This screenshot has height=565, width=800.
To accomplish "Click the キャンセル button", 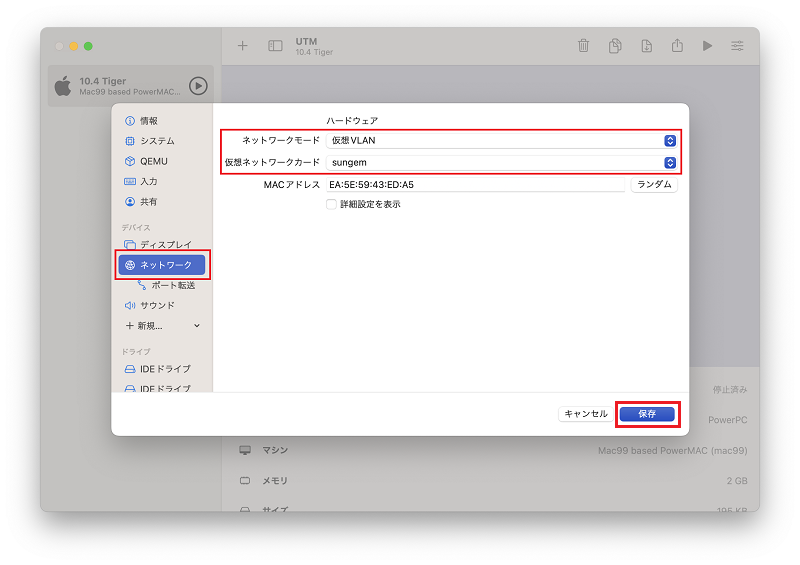I will tap(586, 413).
